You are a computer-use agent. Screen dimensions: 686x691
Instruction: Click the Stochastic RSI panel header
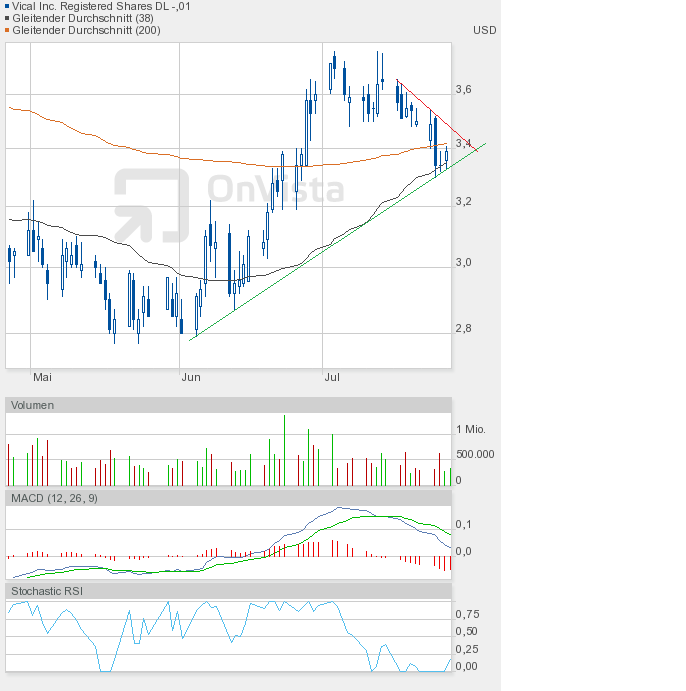(x=47, y=591)
